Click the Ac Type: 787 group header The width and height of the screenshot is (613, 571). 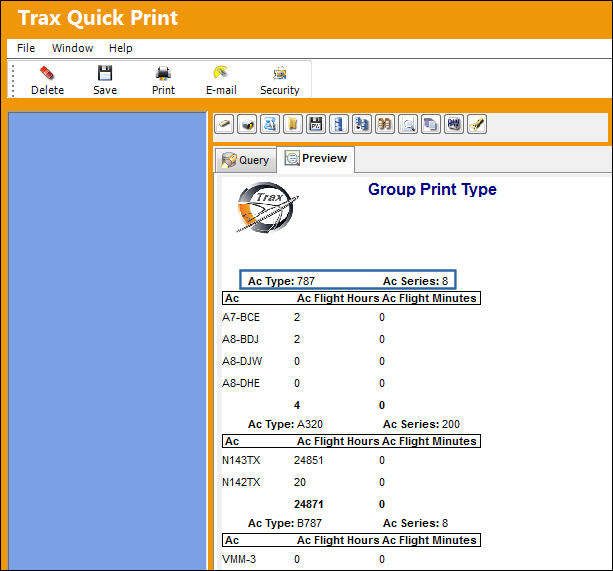tap(281, 281)
